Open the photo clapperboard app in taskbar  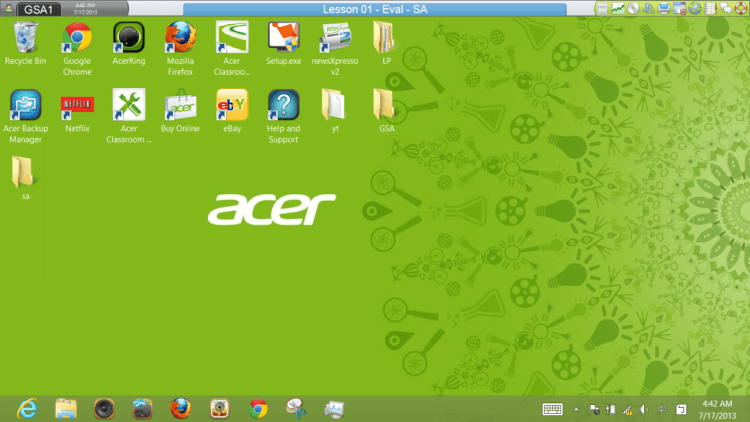click(x=143, y=409)
